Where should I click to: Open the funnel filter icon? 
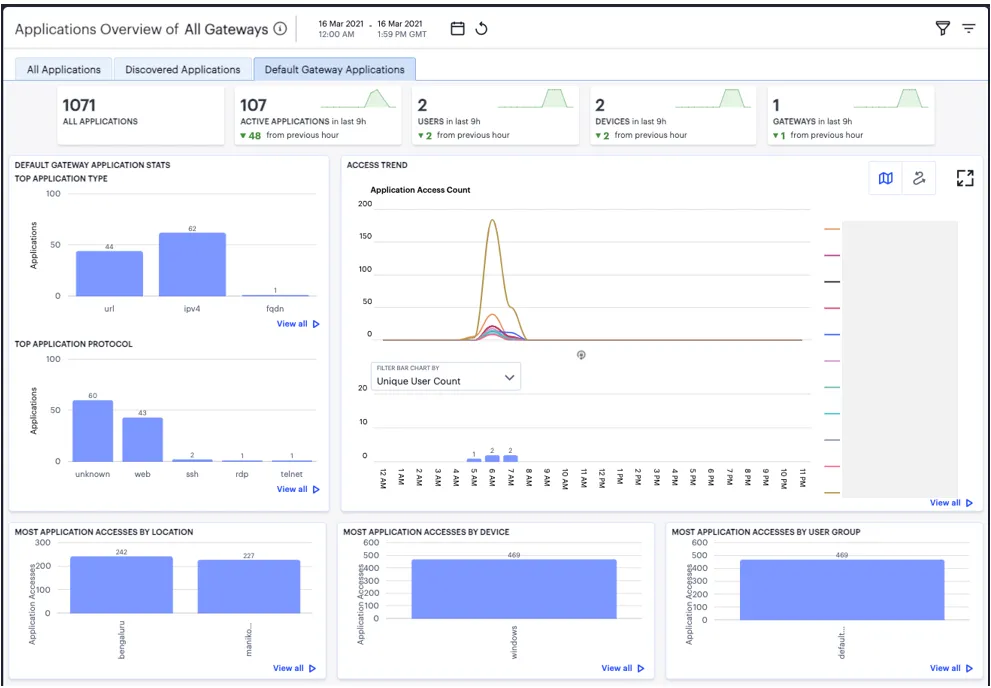coord(942,28)
